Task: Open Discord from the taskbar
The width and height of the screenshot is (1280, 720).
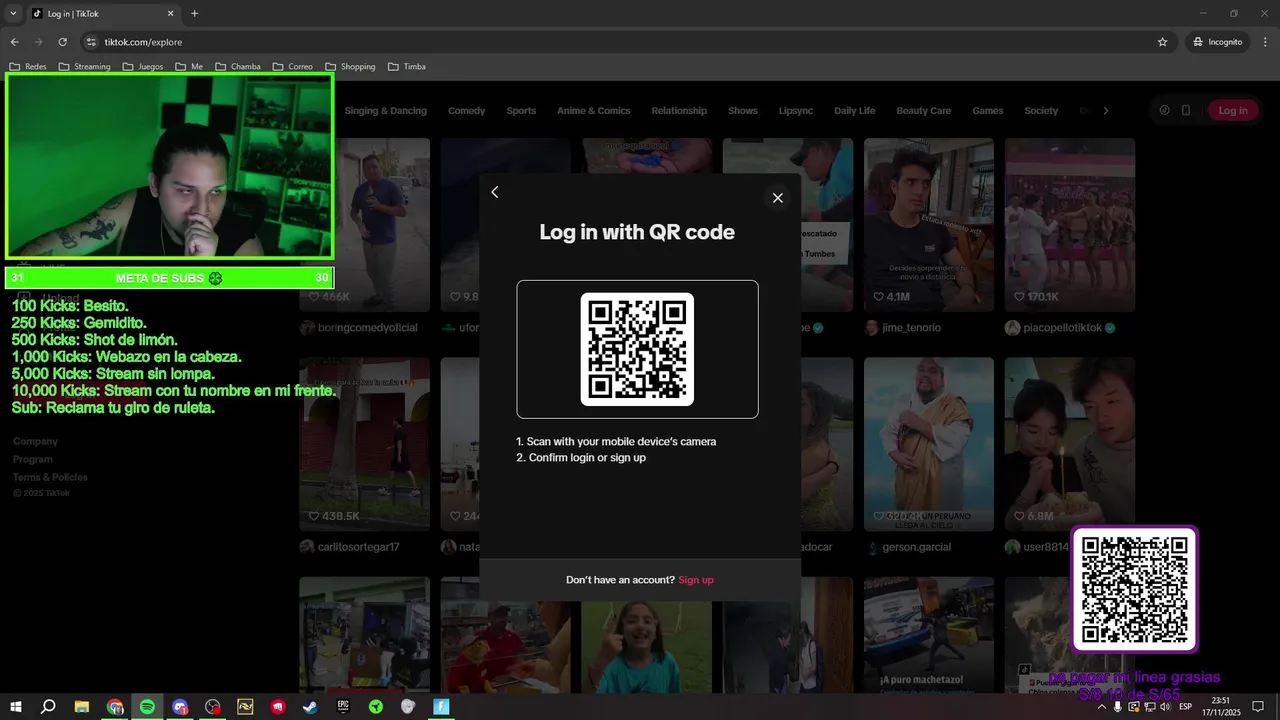Action: [180, 707]
